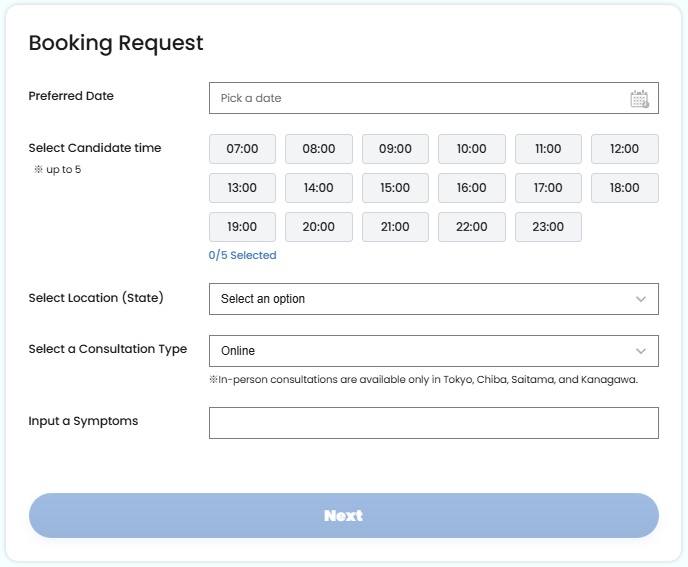Choose the 16:00 candidate time
Screen dimensions: 688x567
tap(472, 188)
